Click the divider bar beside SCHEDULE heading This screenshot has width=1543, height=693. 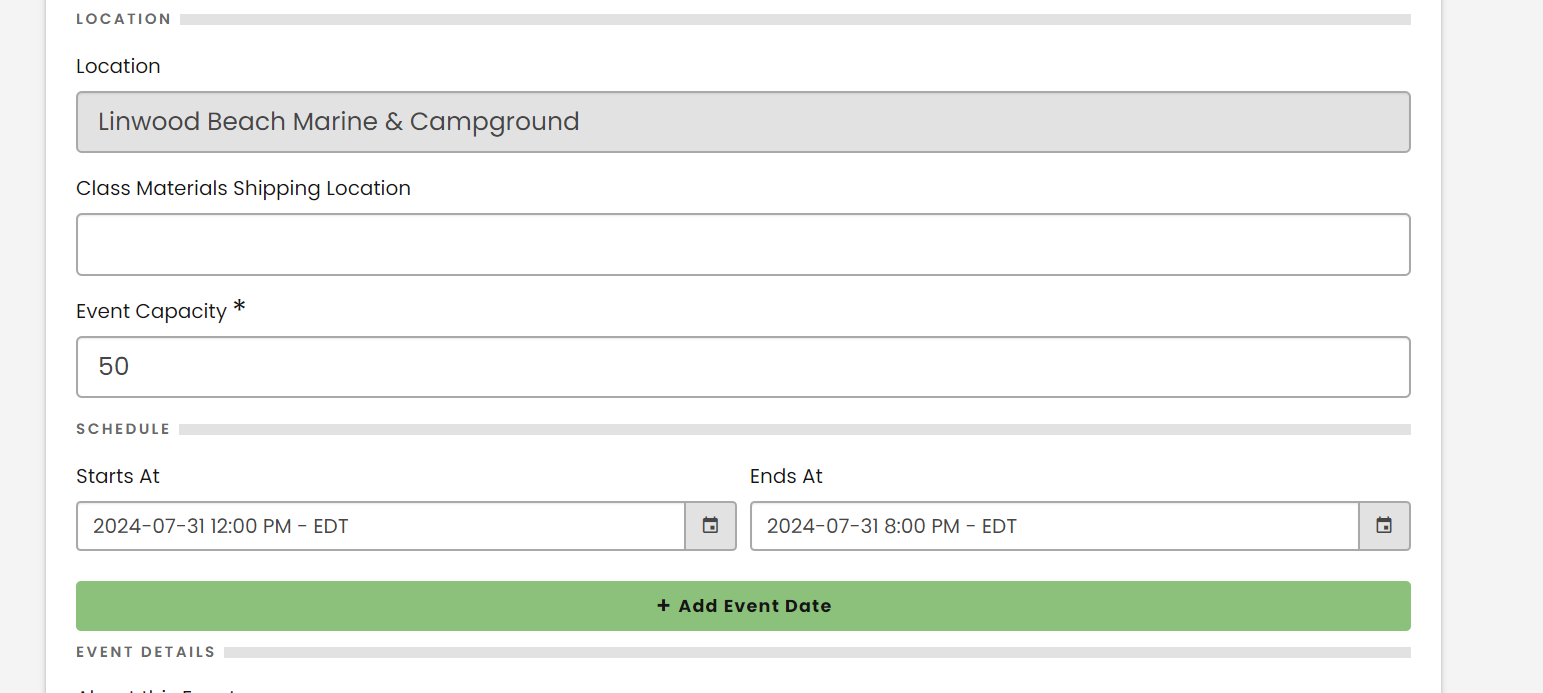[x=794, y=430]
